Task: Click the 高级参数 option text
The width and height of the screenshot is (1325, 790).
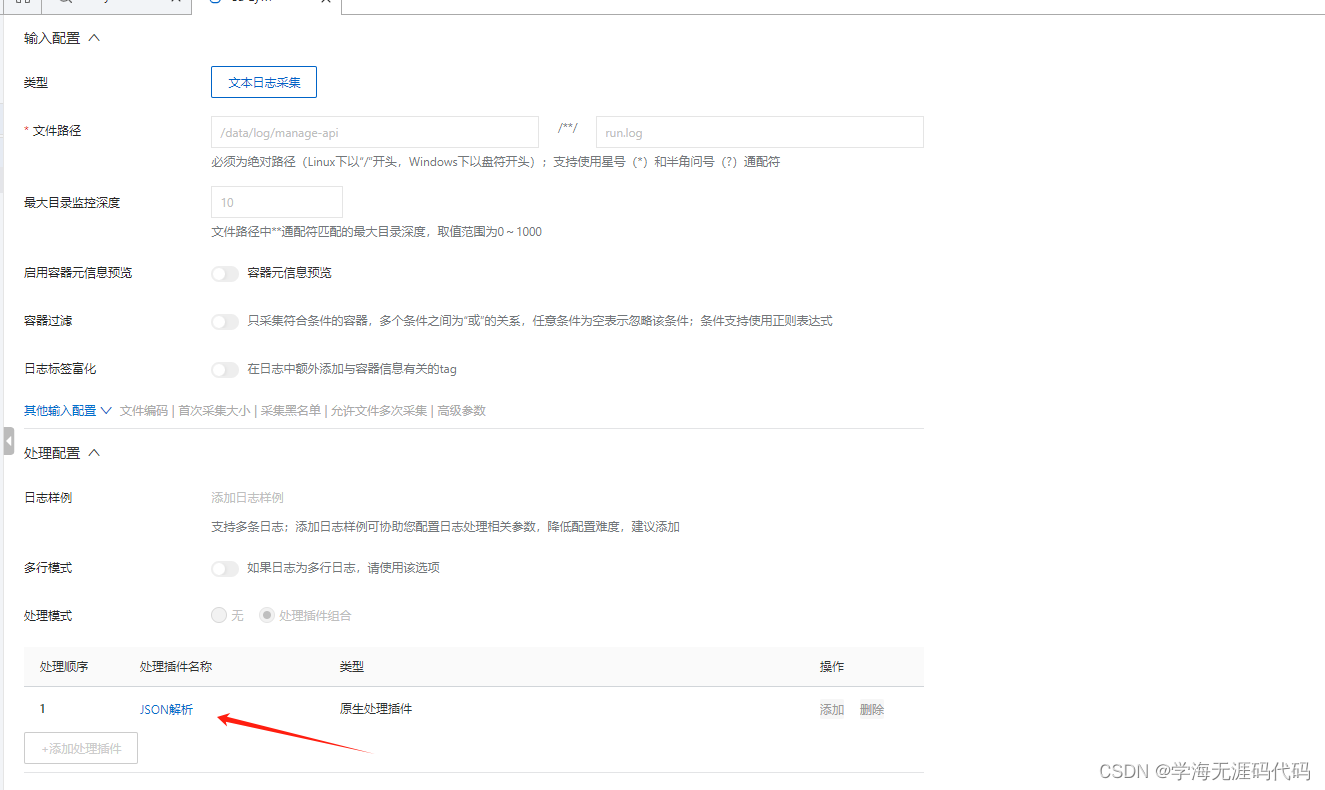Action: click(x=462, y=411)
